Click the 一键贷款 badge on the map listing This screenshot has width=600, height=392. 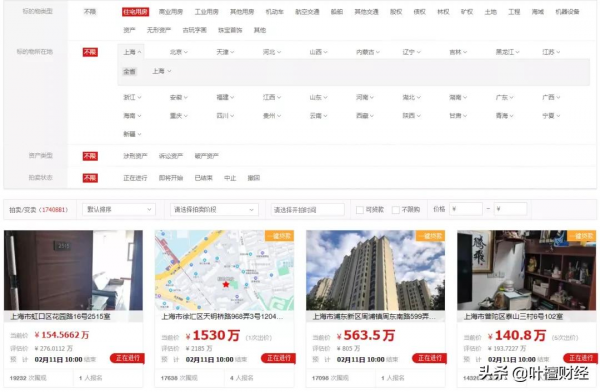click(279, 236)
